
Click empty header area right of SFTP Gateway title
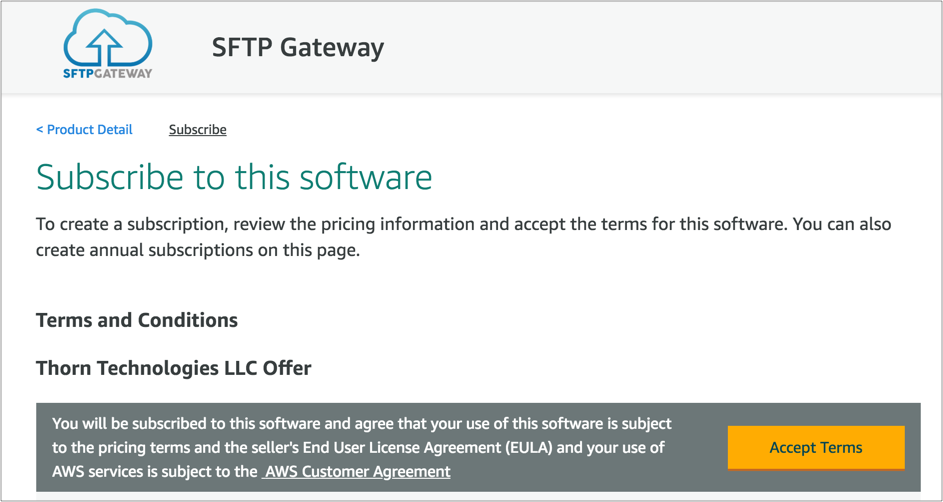[x=650, y=47]
